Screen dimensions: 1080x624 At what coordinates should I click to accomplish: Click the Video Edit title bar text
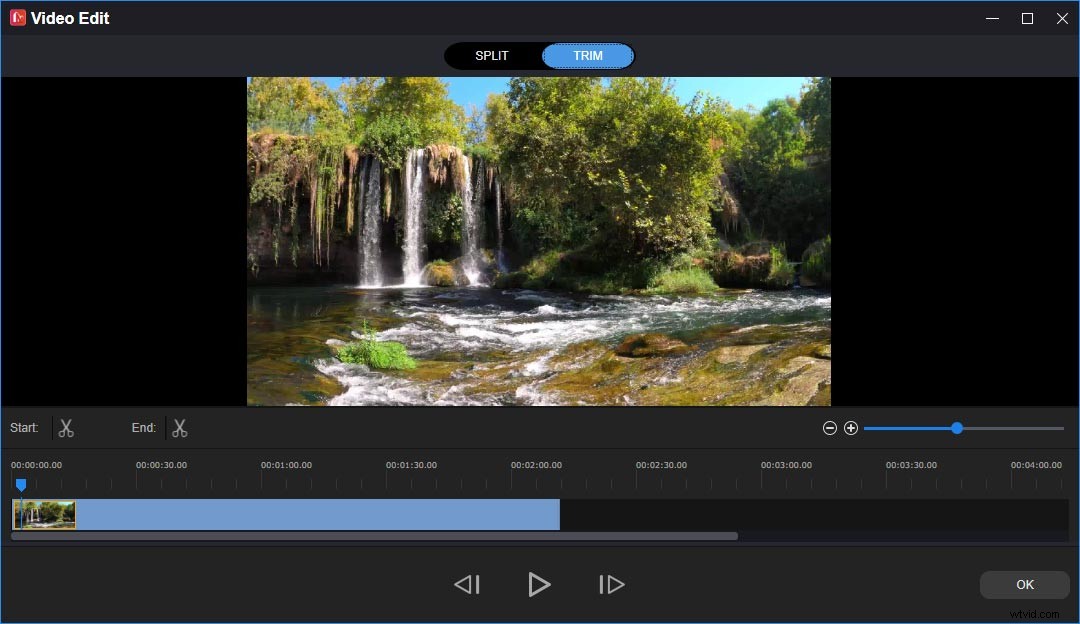point(69,17)
